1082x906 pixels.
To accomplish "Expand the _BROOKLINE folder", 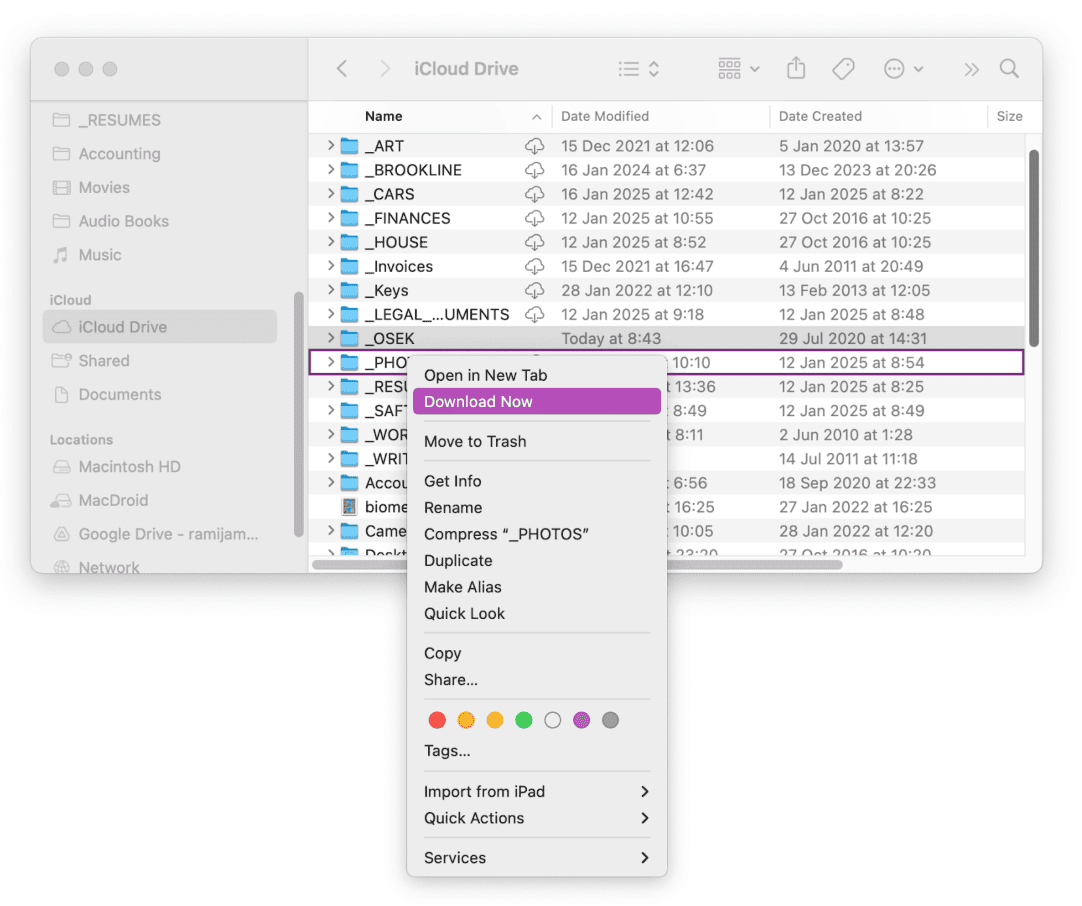I will click(x=331, y=170).
